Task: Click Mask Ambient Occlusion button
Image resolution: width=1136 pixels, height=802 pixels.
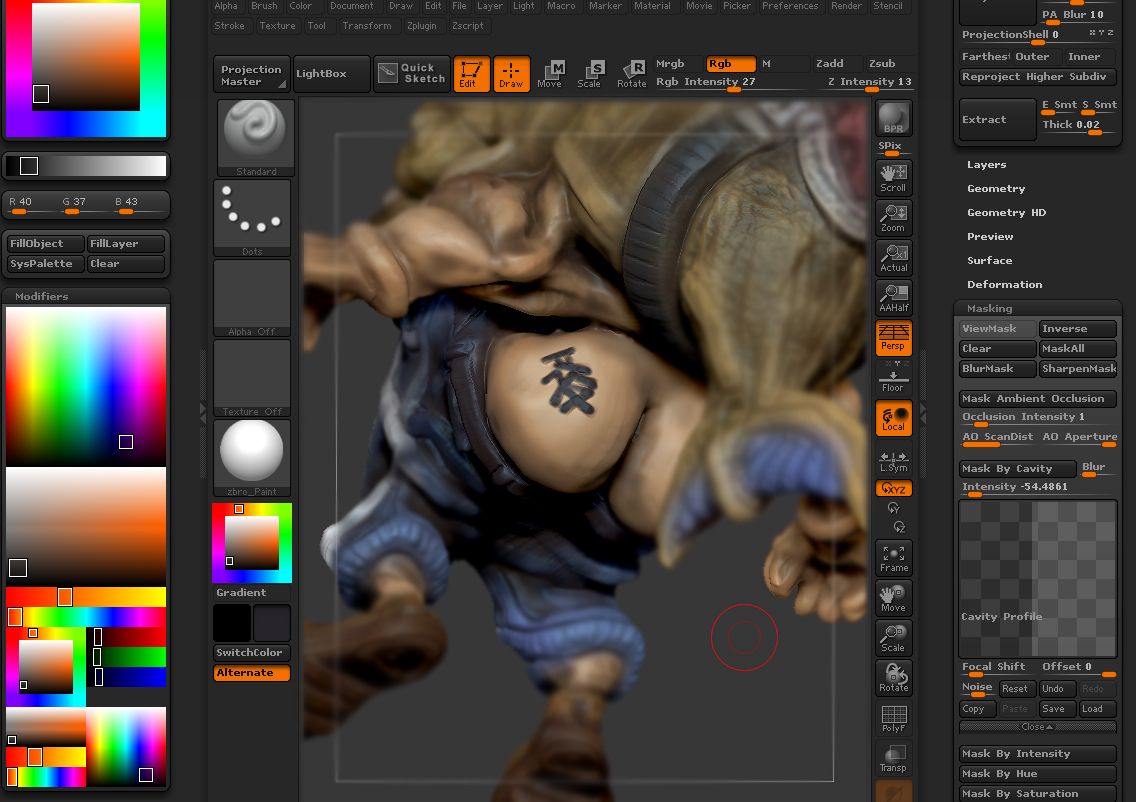Action: [x=1037, y=398]
